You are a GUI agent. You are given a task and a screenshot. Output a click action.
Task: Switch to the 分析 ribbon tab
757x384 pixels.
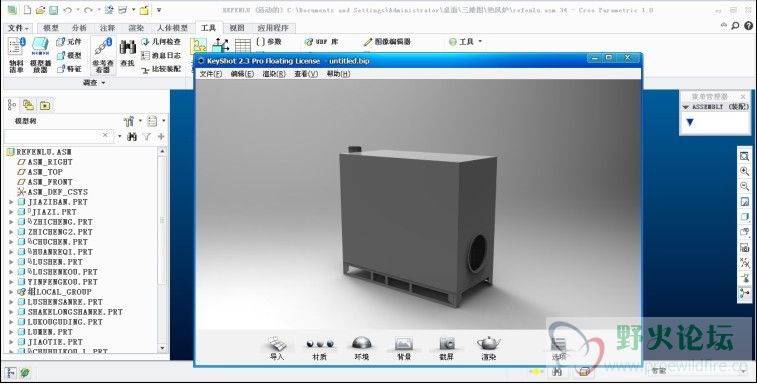point(79,28)
